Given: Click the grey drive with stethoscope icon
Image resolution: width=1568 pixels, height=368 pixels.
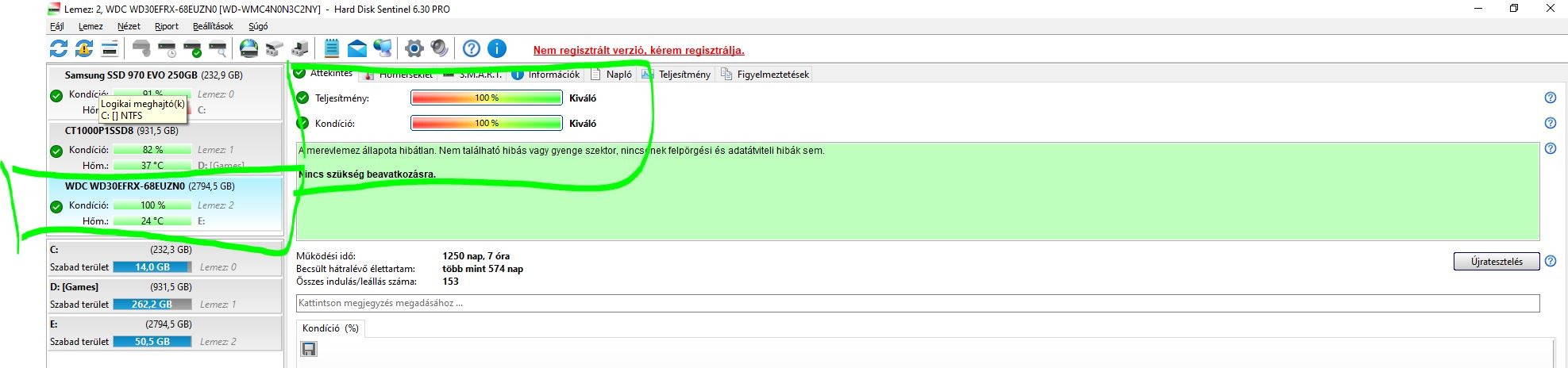Looking at the screenshot, I should (141, 48).
